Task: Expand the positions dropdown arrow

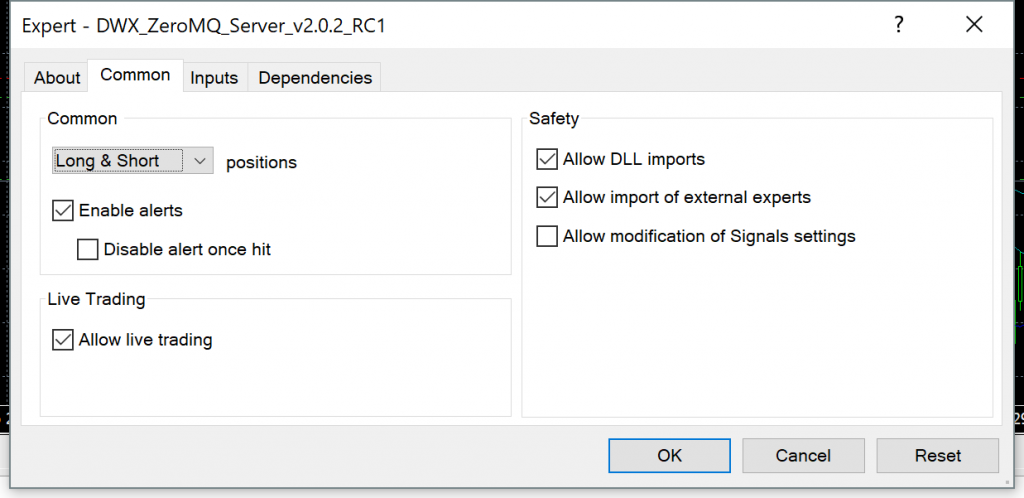Action: pyautogui.click(x=200, y=160)
